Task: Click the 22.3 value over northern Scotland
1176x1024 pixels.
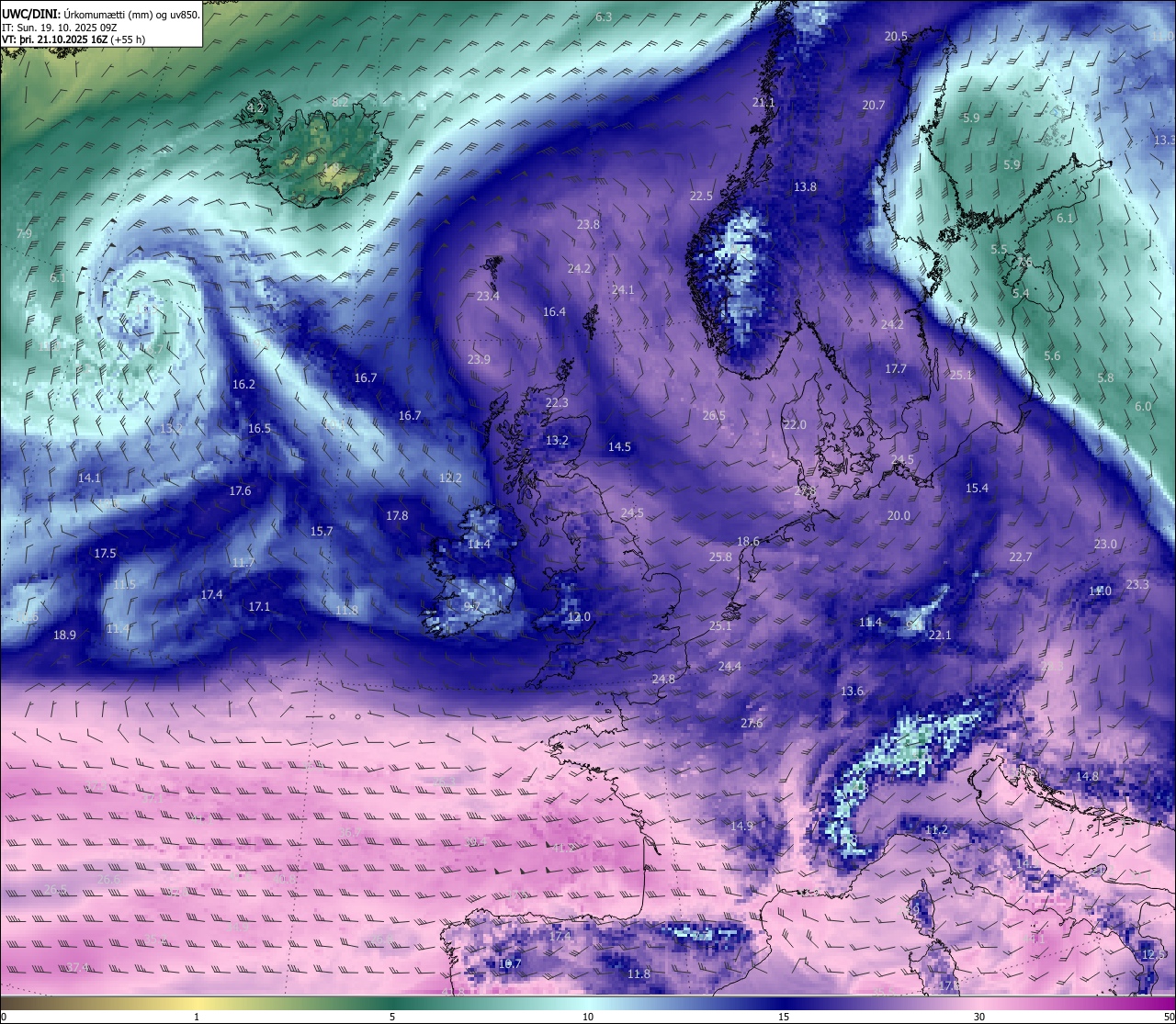Action: tap(557, 402)
